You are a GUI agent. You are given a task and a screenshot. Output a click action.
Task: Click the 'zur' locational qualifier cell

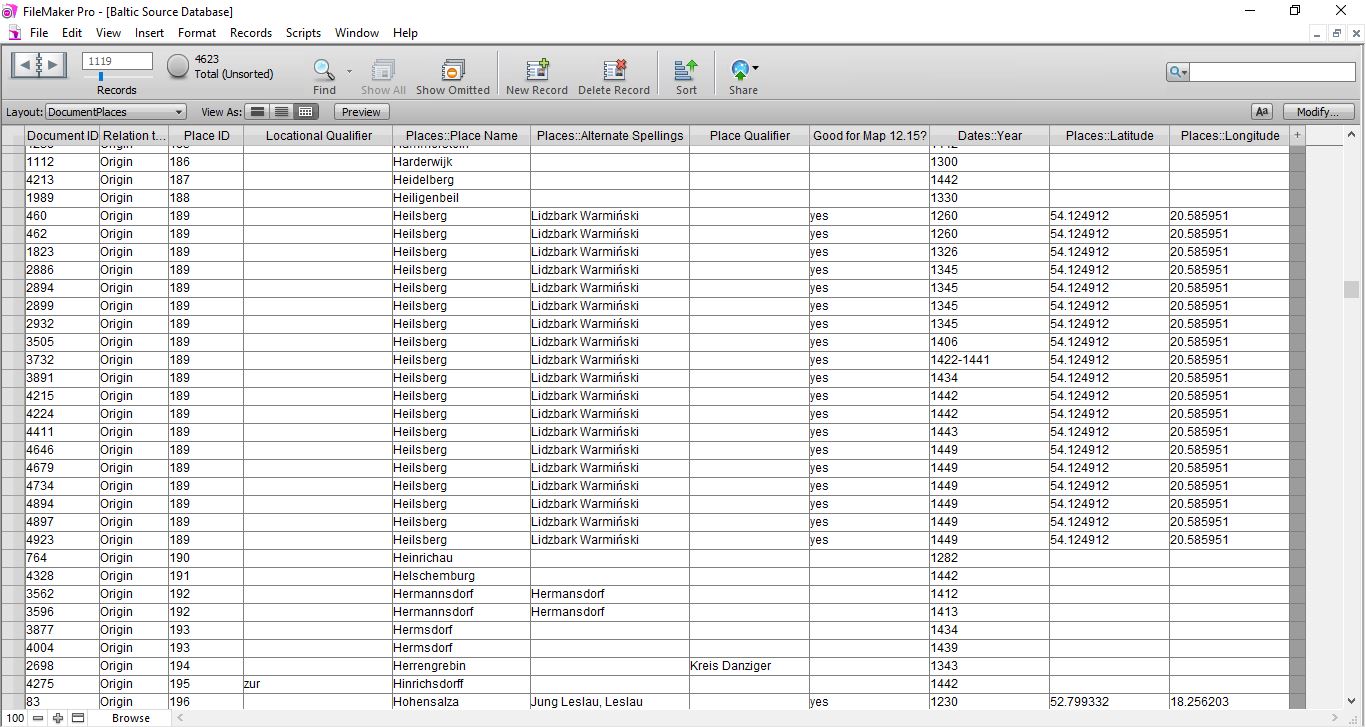point(318,684)
